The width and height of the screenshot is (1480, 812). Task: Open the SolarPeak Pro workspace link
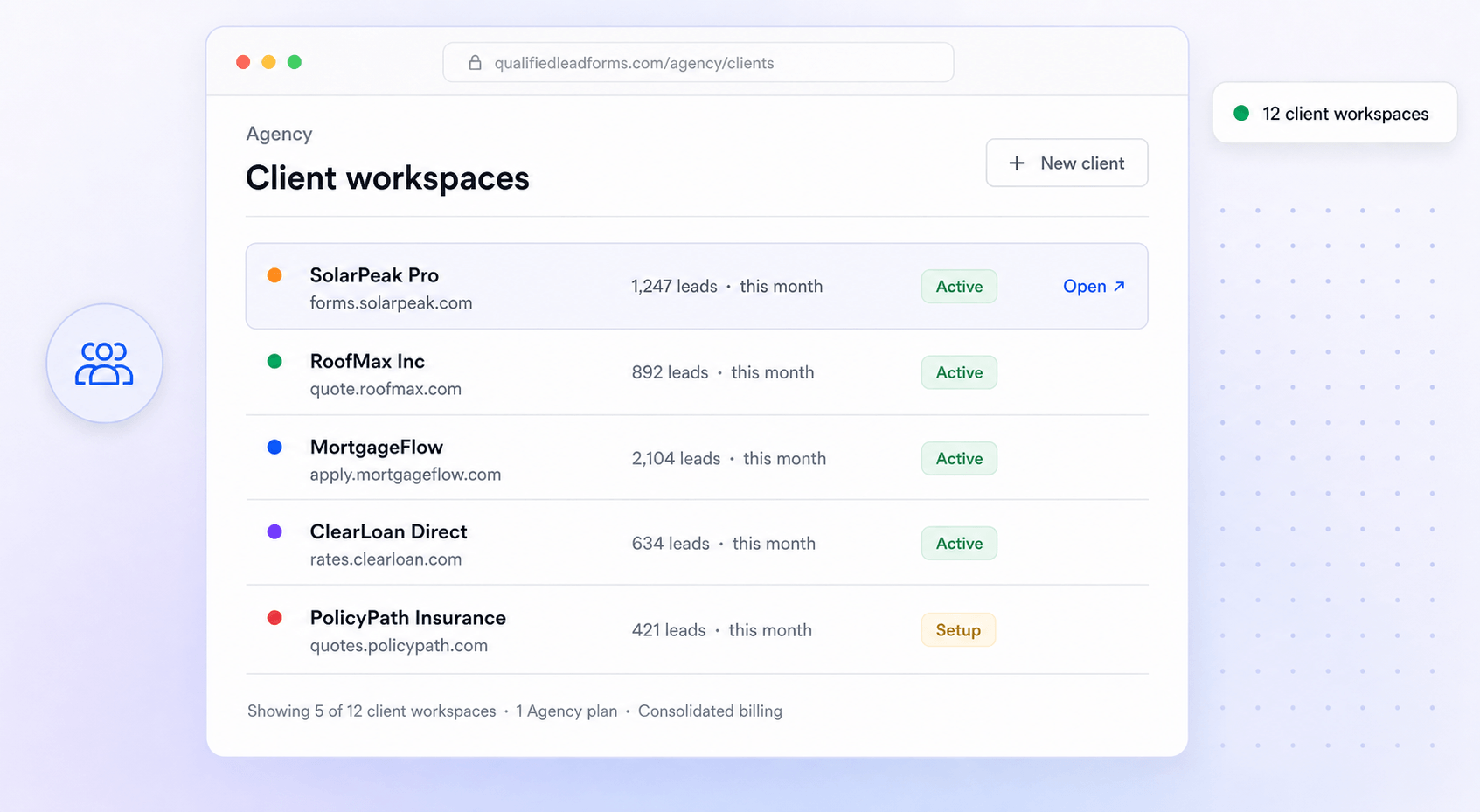point(1094,287)
